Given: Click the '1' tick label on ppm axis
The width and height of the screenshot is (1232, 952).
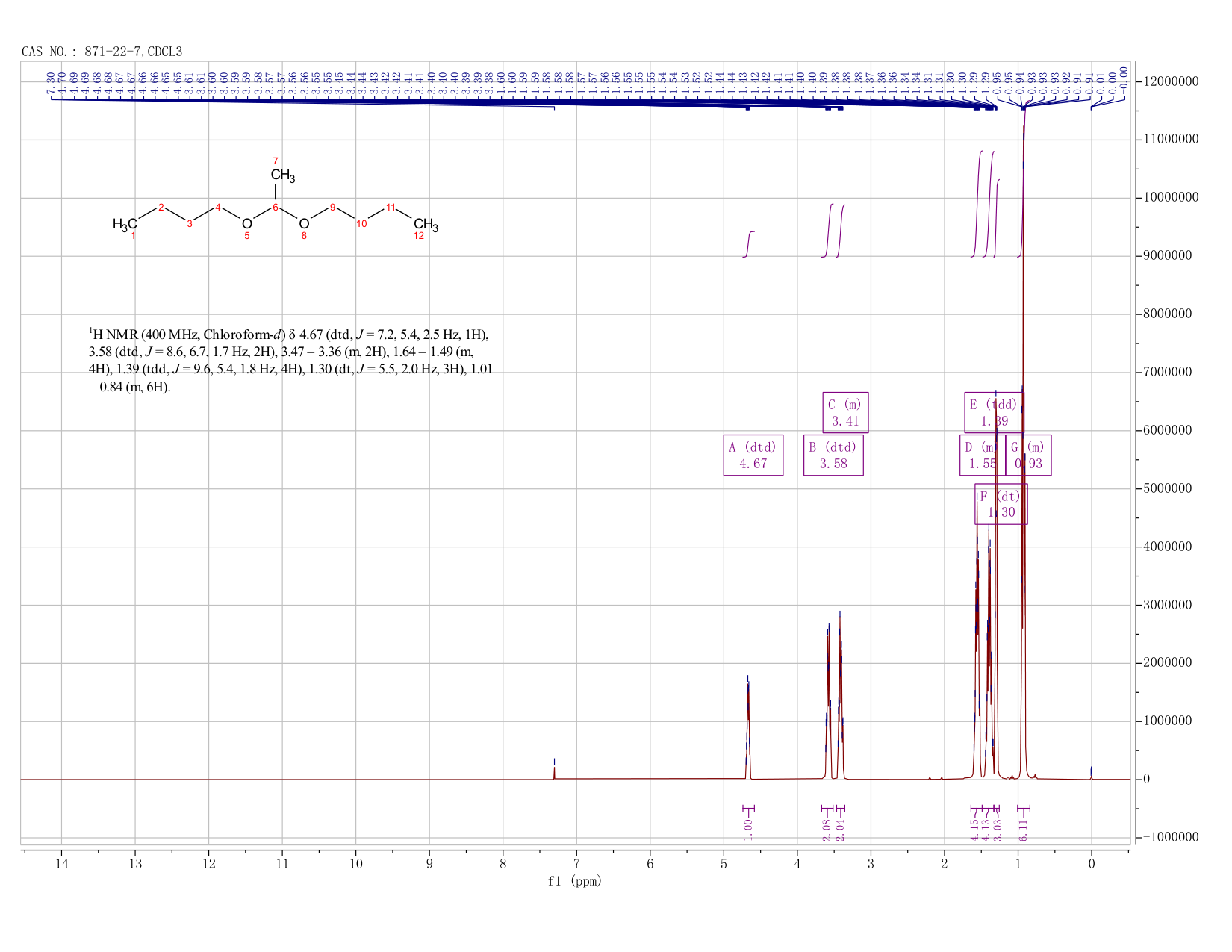Looking at the screenshot, I should point(1018,864).
